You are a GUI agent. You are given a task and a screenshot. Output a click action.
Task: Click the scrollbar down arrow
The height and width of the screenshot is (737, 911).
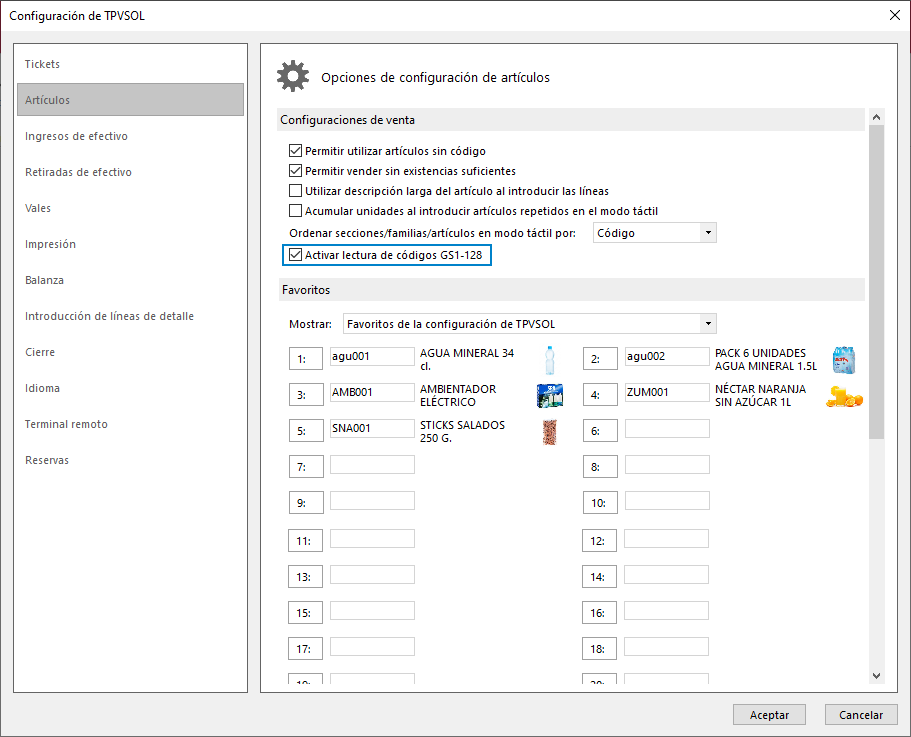click(877, 676)
